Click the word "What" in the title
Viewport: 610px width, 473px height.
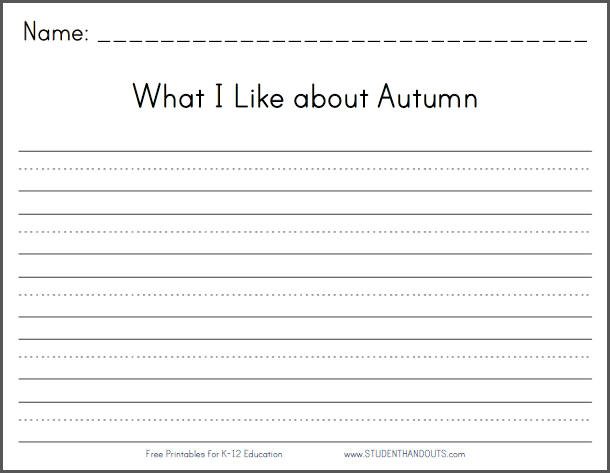(x=168, y=96)
